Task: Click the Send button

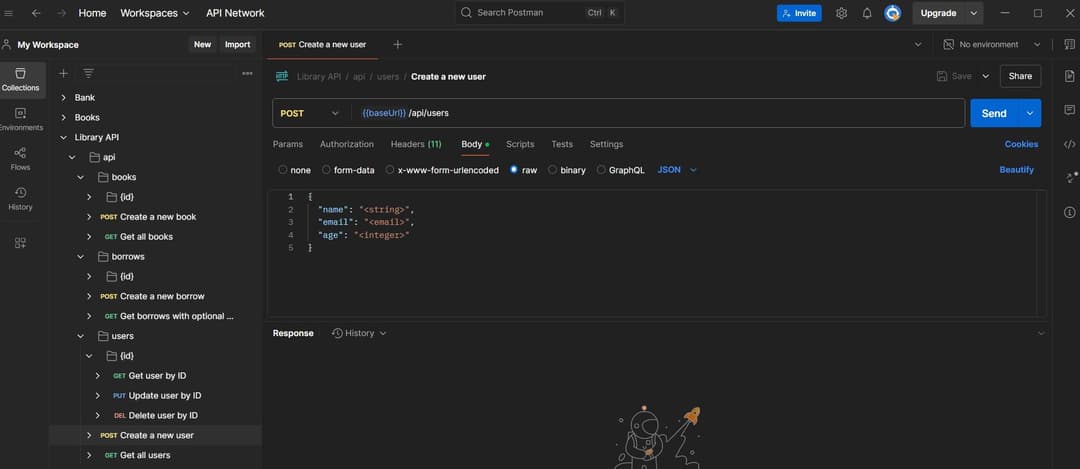Action: pyautogui.click(x=993, y=113)
